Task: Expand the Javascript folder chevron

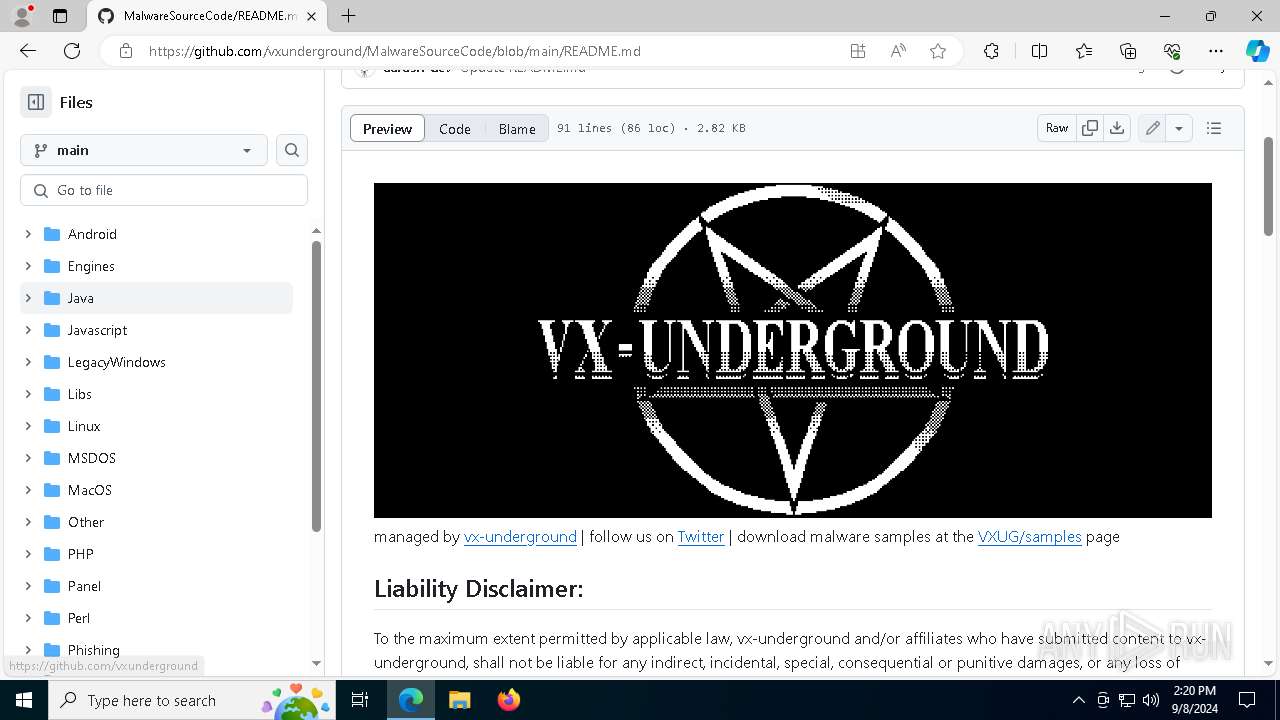Action: [28, 330]
